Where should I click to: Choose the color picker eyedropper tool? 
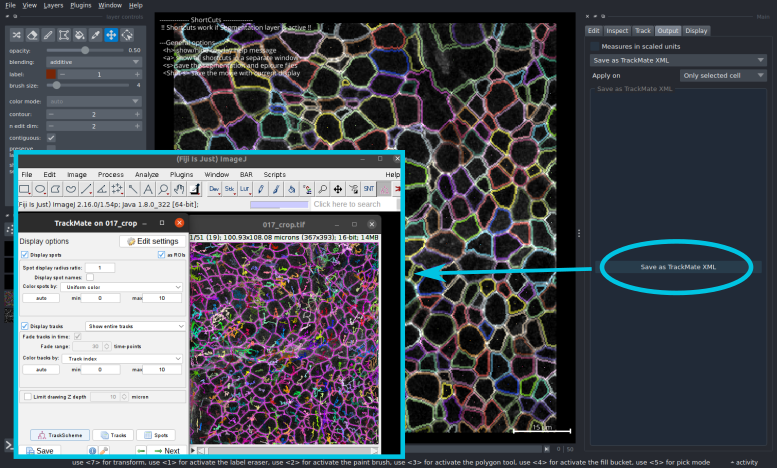(x=97, y=35)
